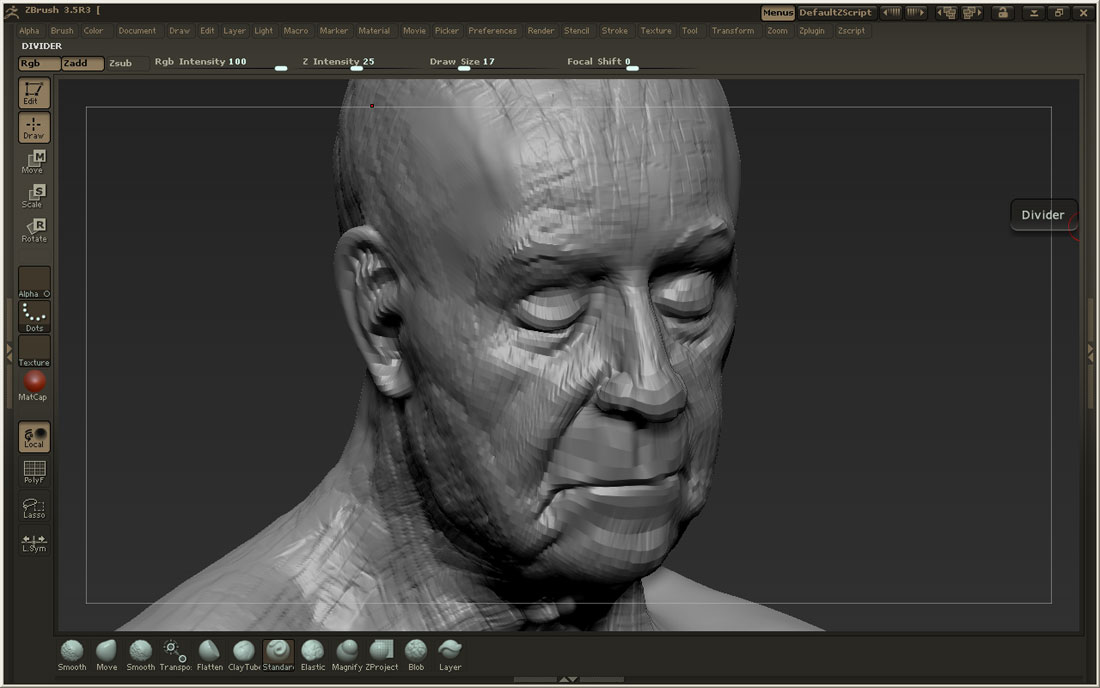Select the ClayTubes brush
The image size is (1100, 688).
tap(243, 653)
